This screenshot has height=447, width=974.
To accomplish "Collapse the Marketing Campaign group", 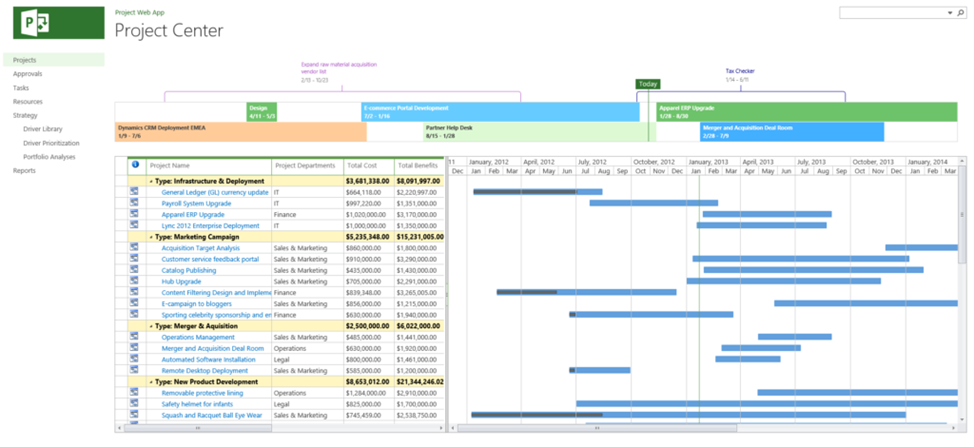I will coord(151,237).
